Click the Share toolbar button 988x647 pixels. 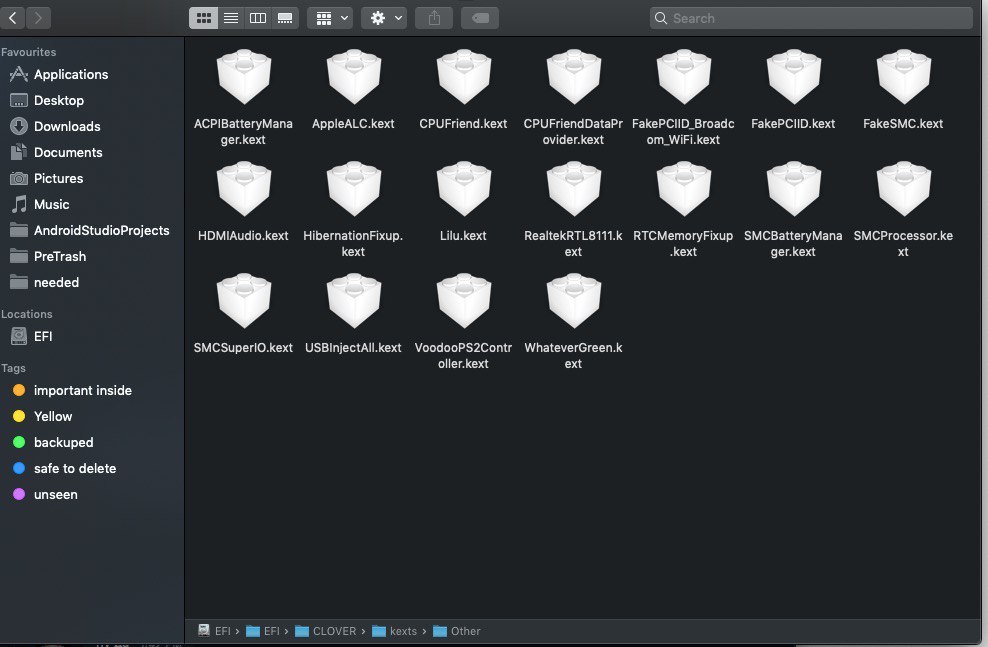pyautogui.click(x=434, y=18)
